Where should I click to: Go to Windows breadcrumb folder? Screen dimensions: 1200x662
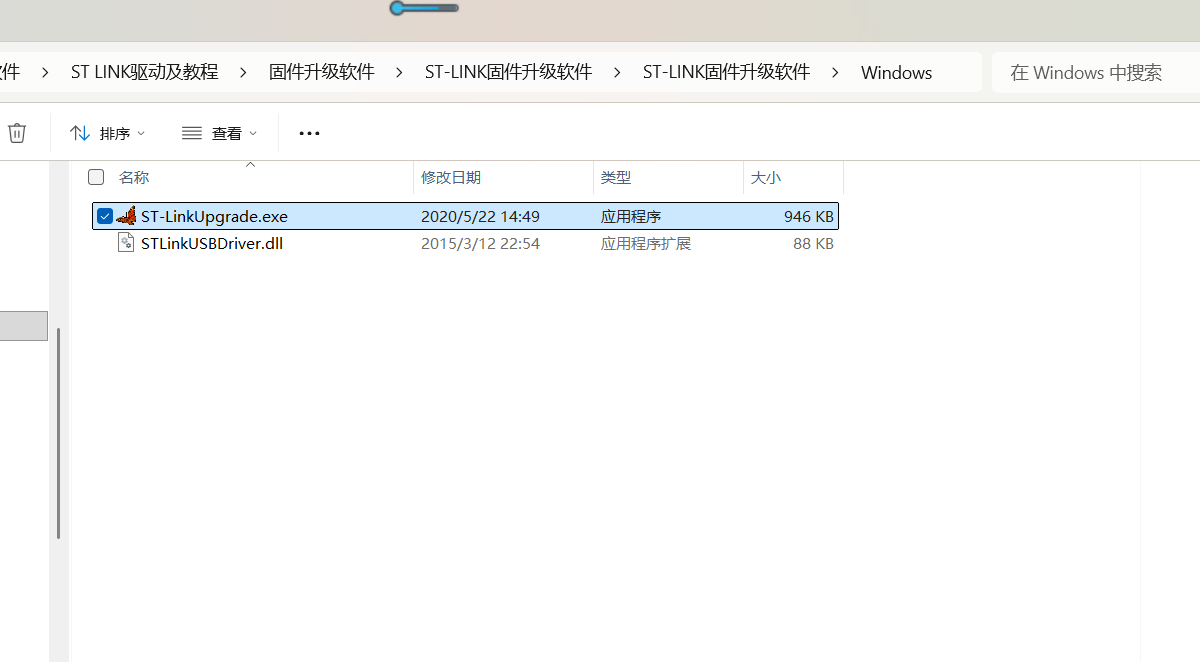(x=896, y=72)
